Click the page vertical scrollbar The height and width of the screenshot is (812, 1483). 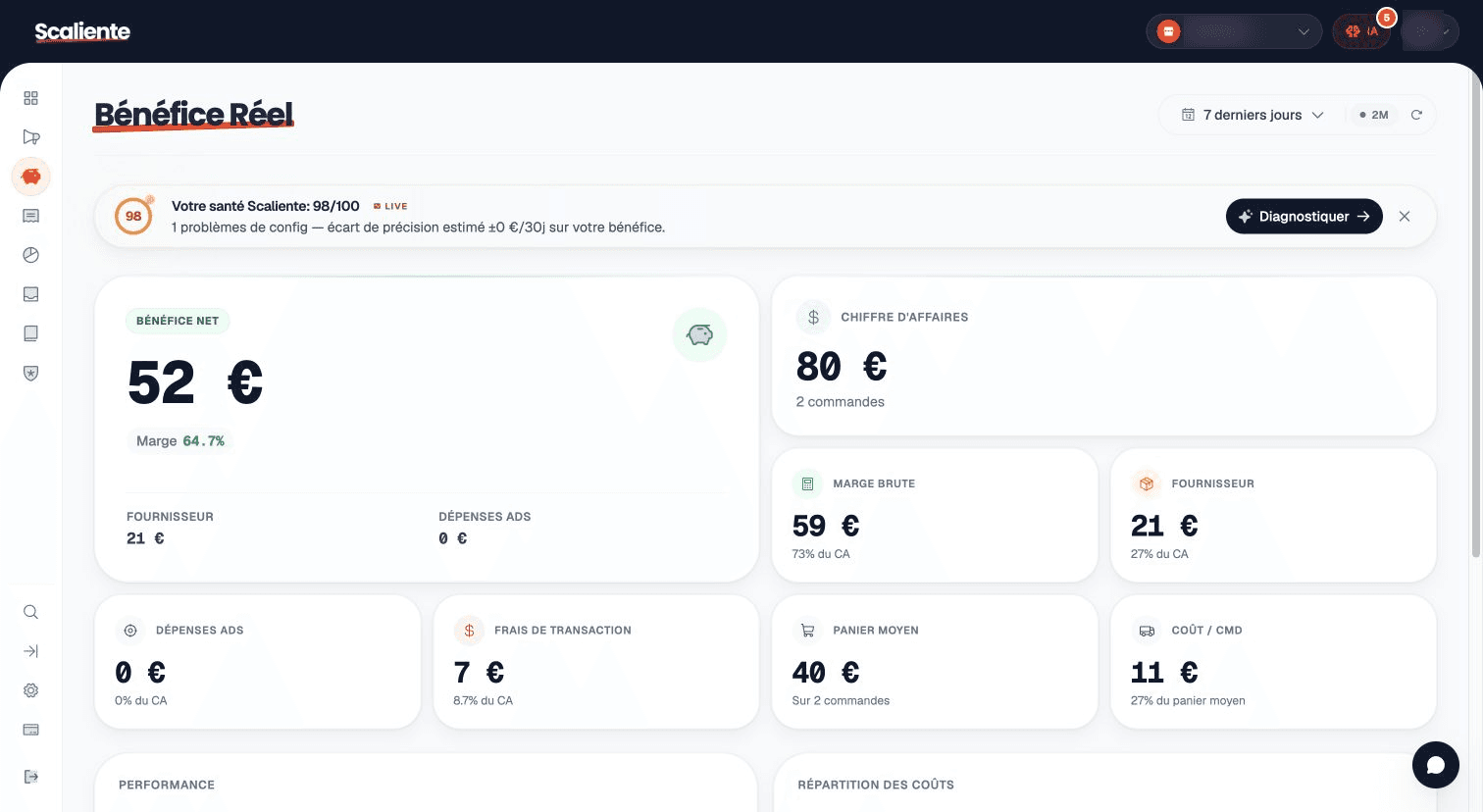pos(1475,314)
